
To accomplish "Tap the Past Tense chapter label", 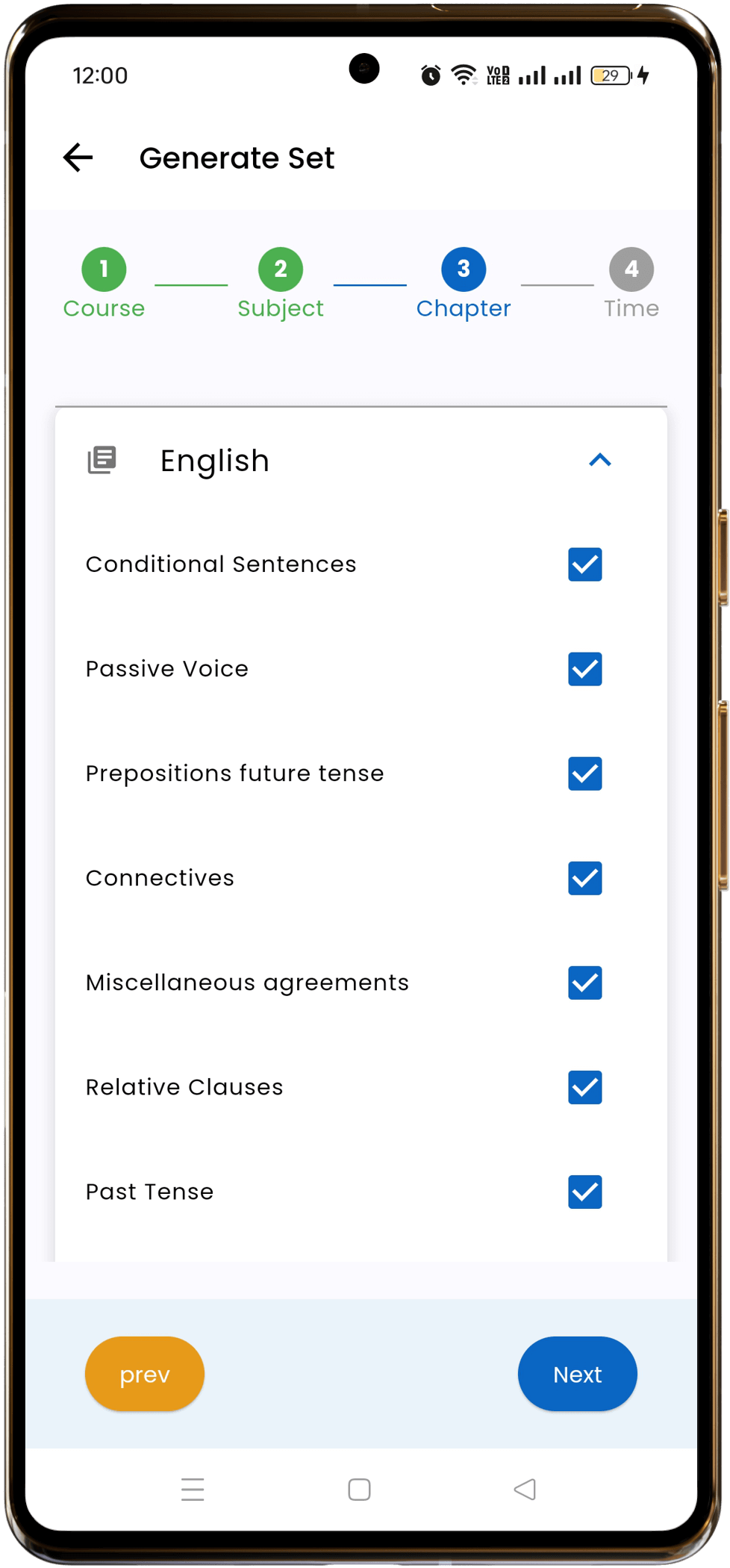I will (150, 1192).
